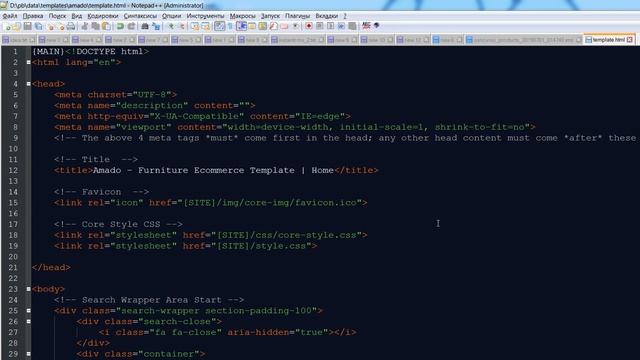The width and height of the screenshot is (640, 360).
Task: Click the Redo toolbar icon
Action: click(x=131, y=27)
